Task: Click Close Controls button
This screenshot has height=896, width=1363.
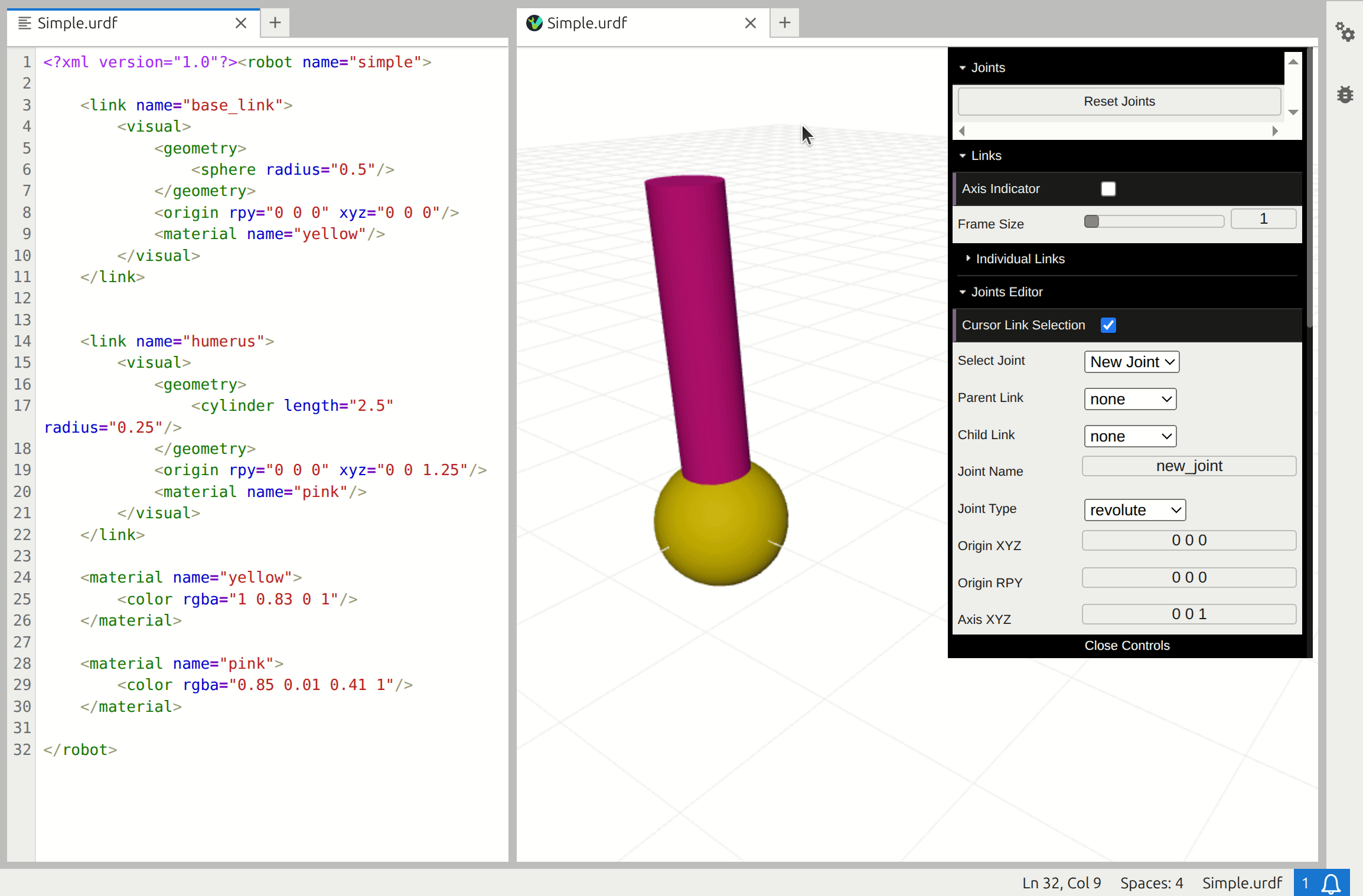Action: click(x=1127, y=646)
